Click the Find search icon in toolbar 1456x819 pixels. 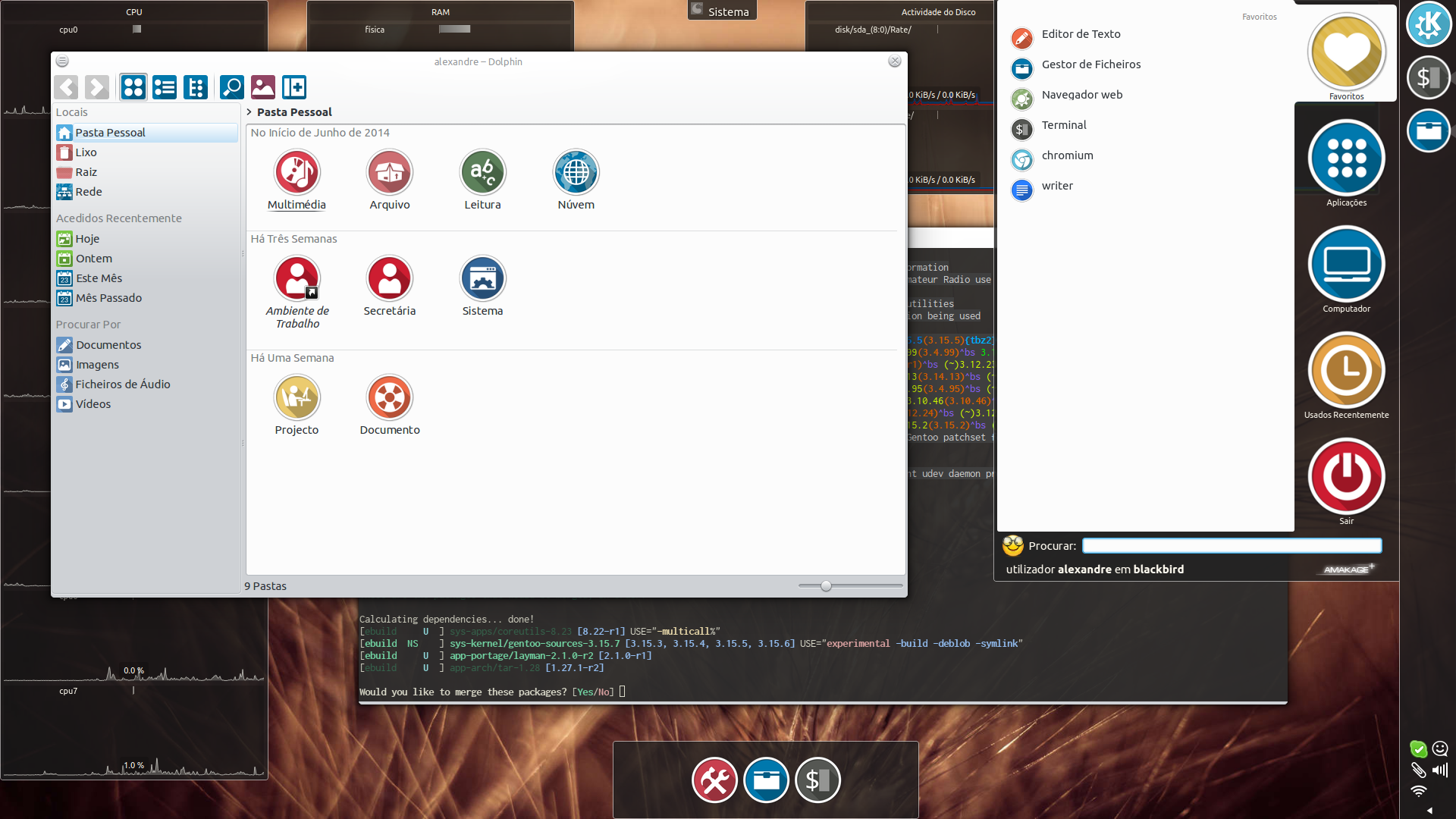[232, 87]
